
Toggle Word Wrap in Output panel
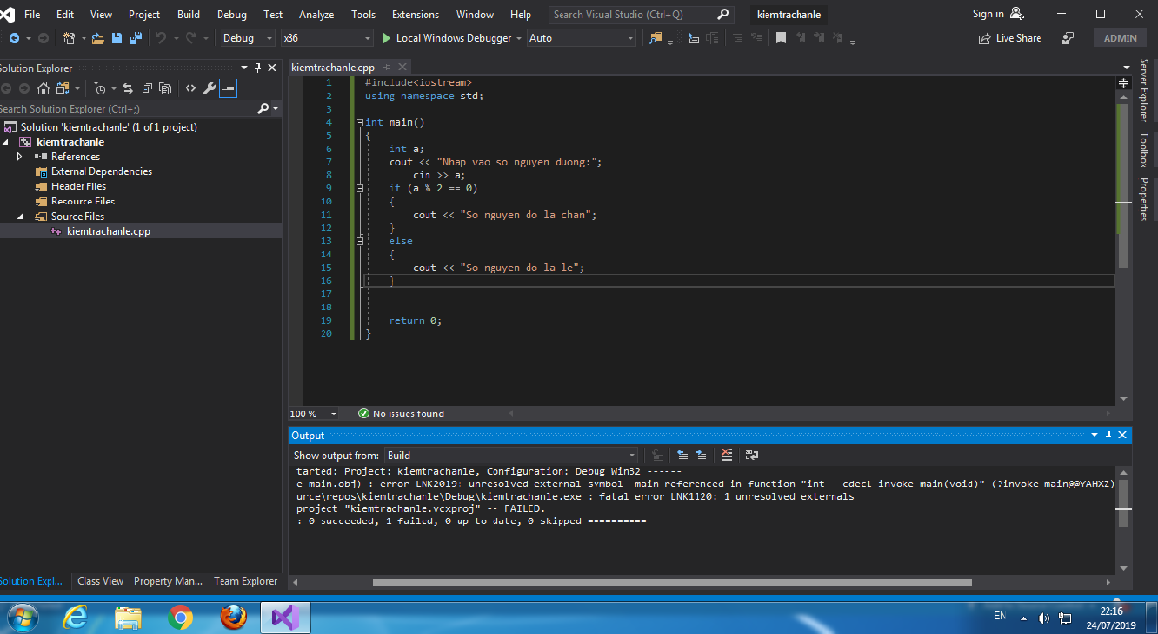coord(752,455)
